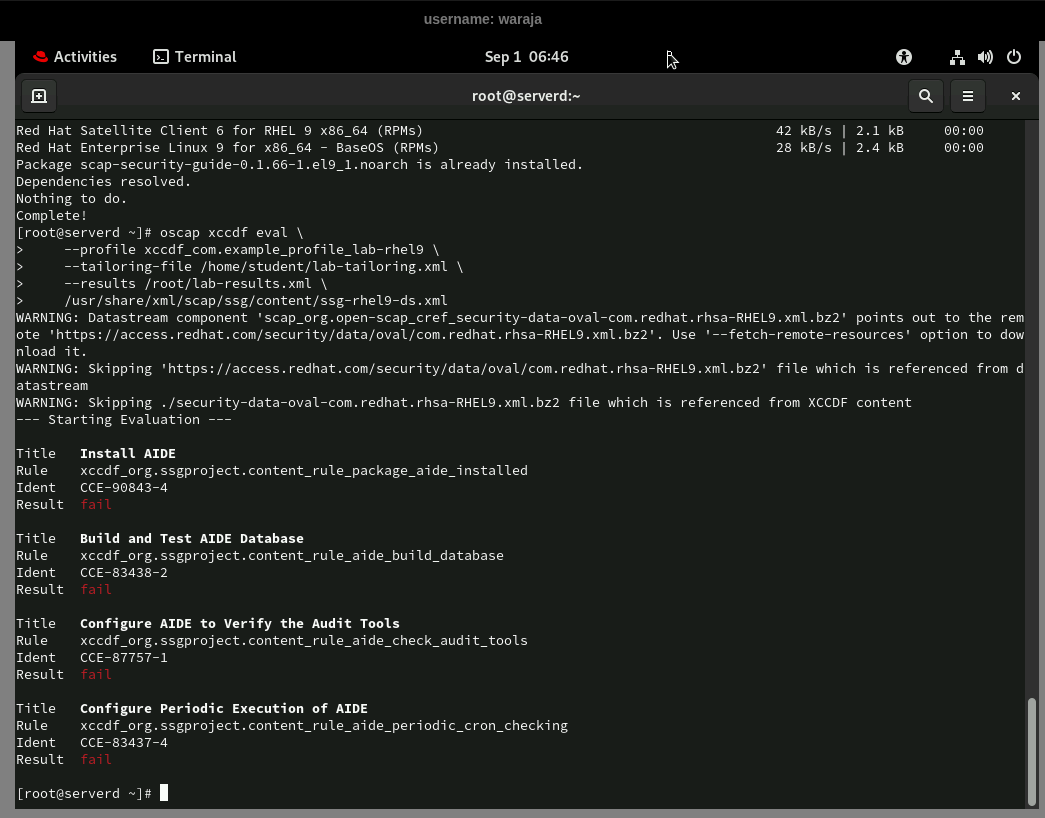Click the fail result under CCE-83438-2
1045x818 pixels.
pos(96,589)
